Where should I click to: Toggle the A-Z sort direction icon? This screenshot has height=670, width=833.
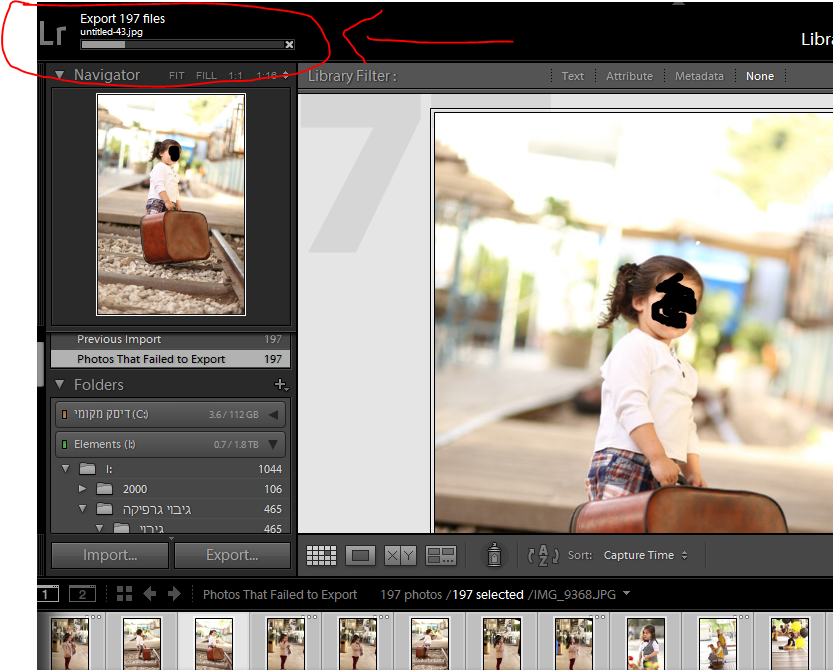point(543,555)
